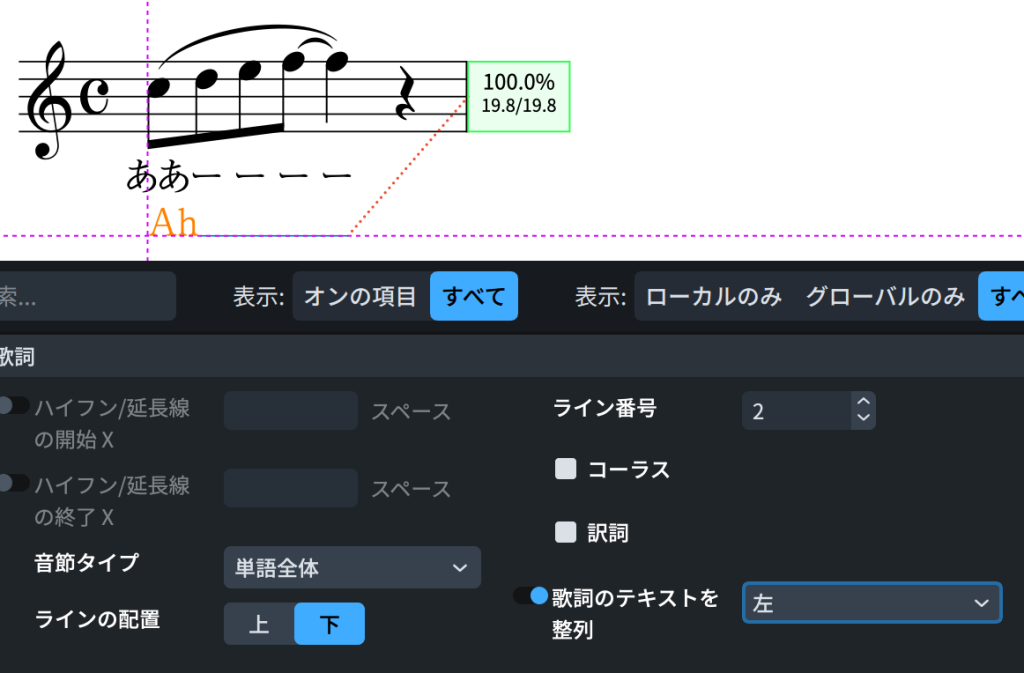
Task: Click the common time signature symbol
Action: click(x=94, y=98)
